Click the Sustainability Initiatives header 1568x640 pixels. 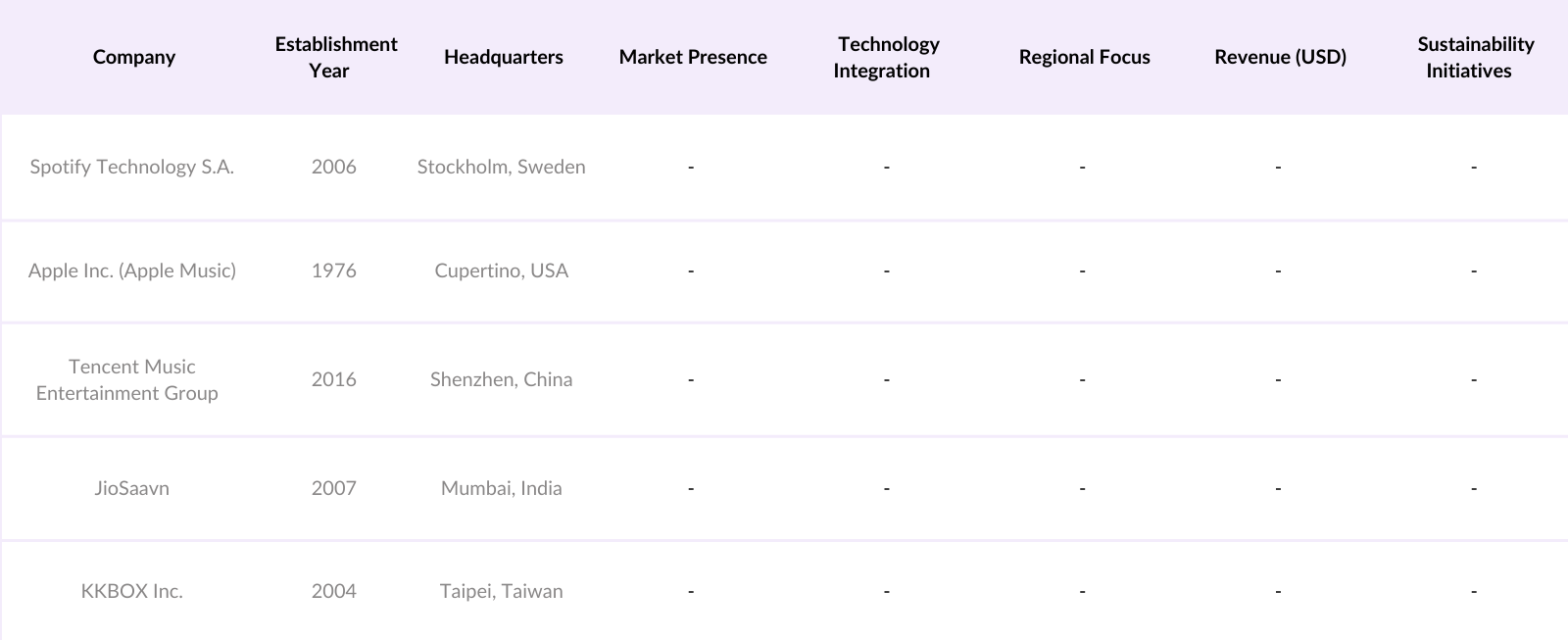pyautogui.click(x=1474, y=57)
